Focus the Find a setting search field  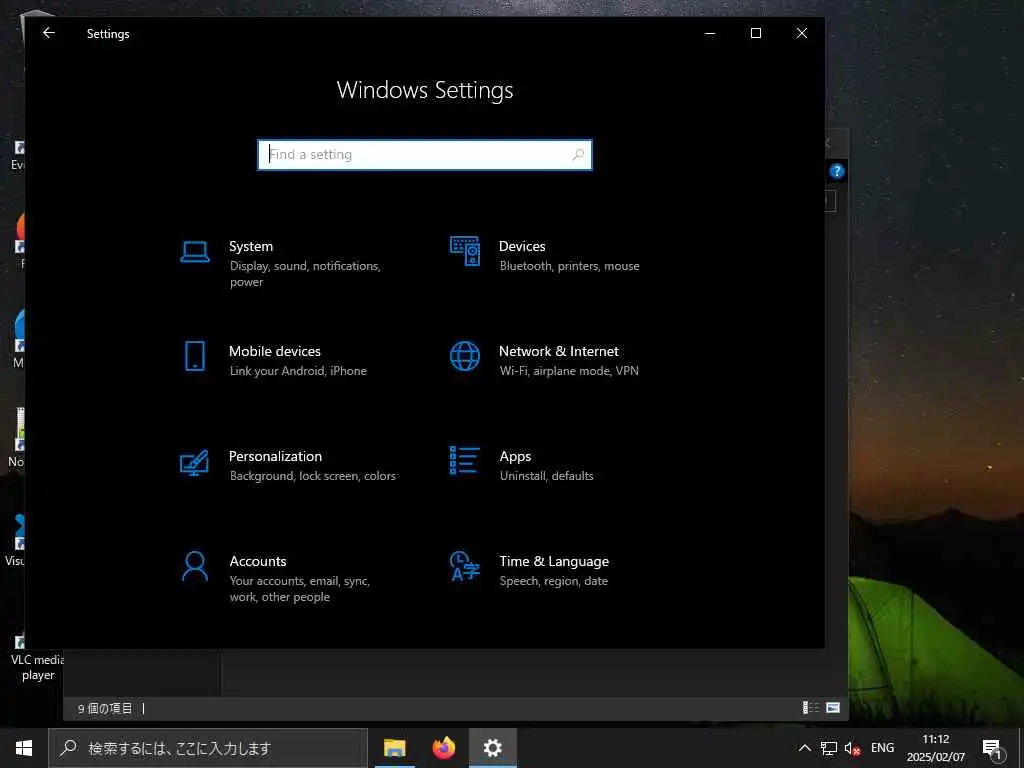tap(424, 155)
